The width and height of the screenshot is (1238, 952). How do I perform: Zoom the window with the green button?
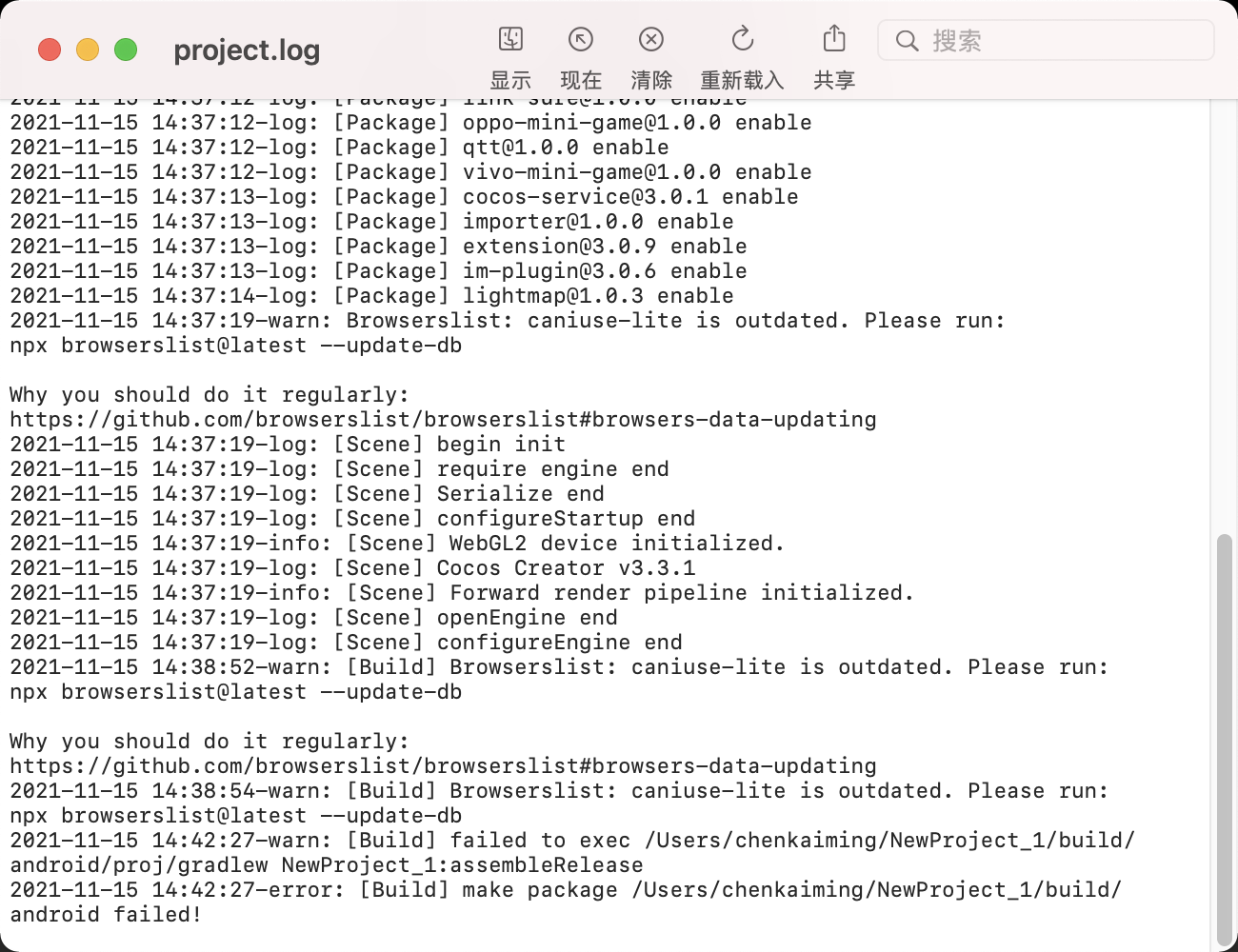pyautogui.click(x=126, y=50)
